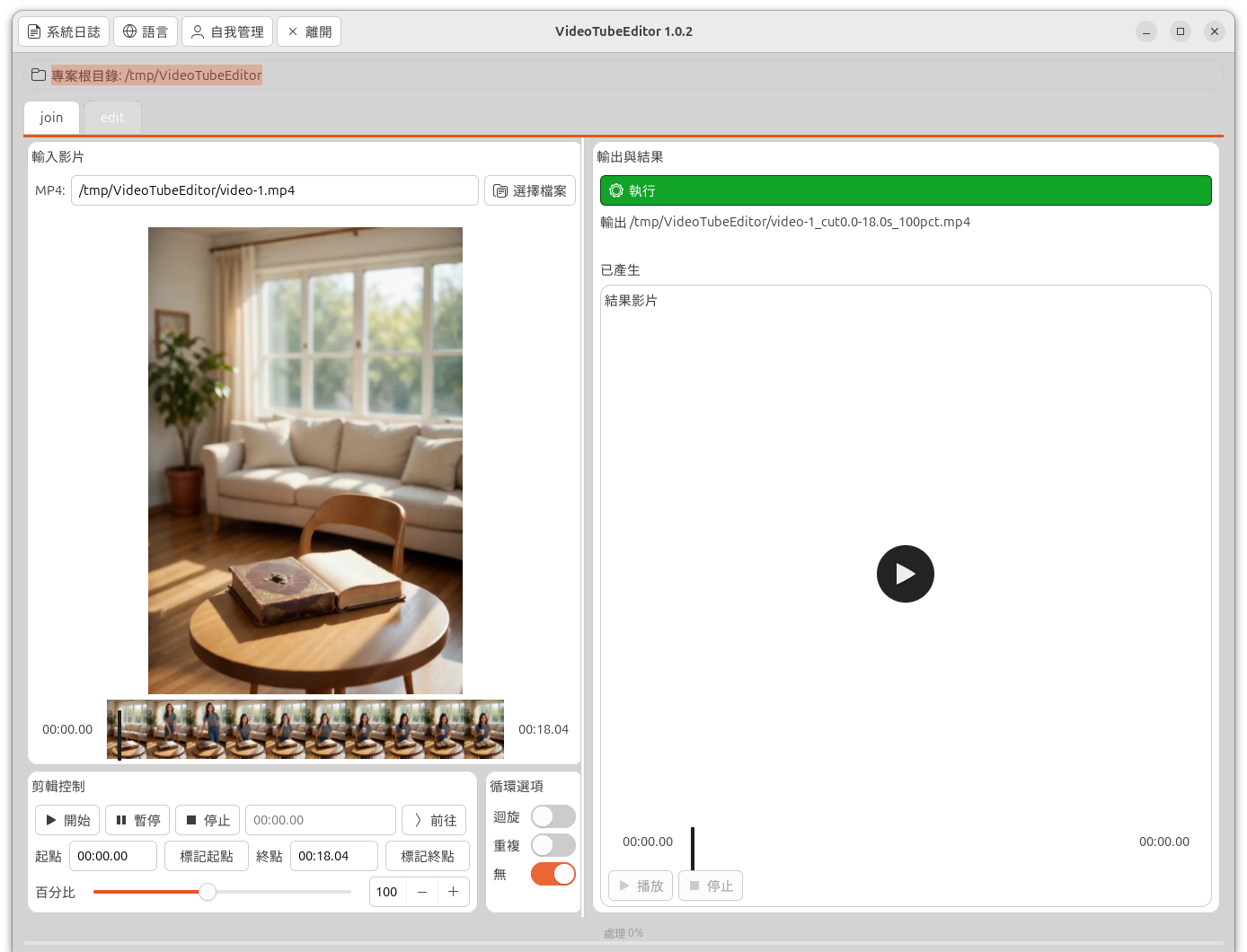Click 選擇檔案 to choose a file

[530, 190]
